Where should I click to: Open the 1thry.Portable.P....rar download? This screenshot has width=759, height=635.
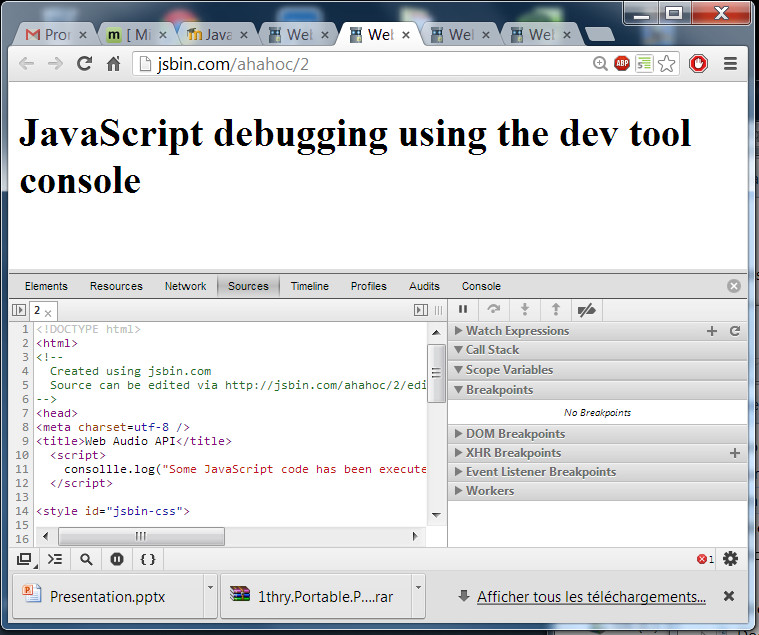point(317,596)
